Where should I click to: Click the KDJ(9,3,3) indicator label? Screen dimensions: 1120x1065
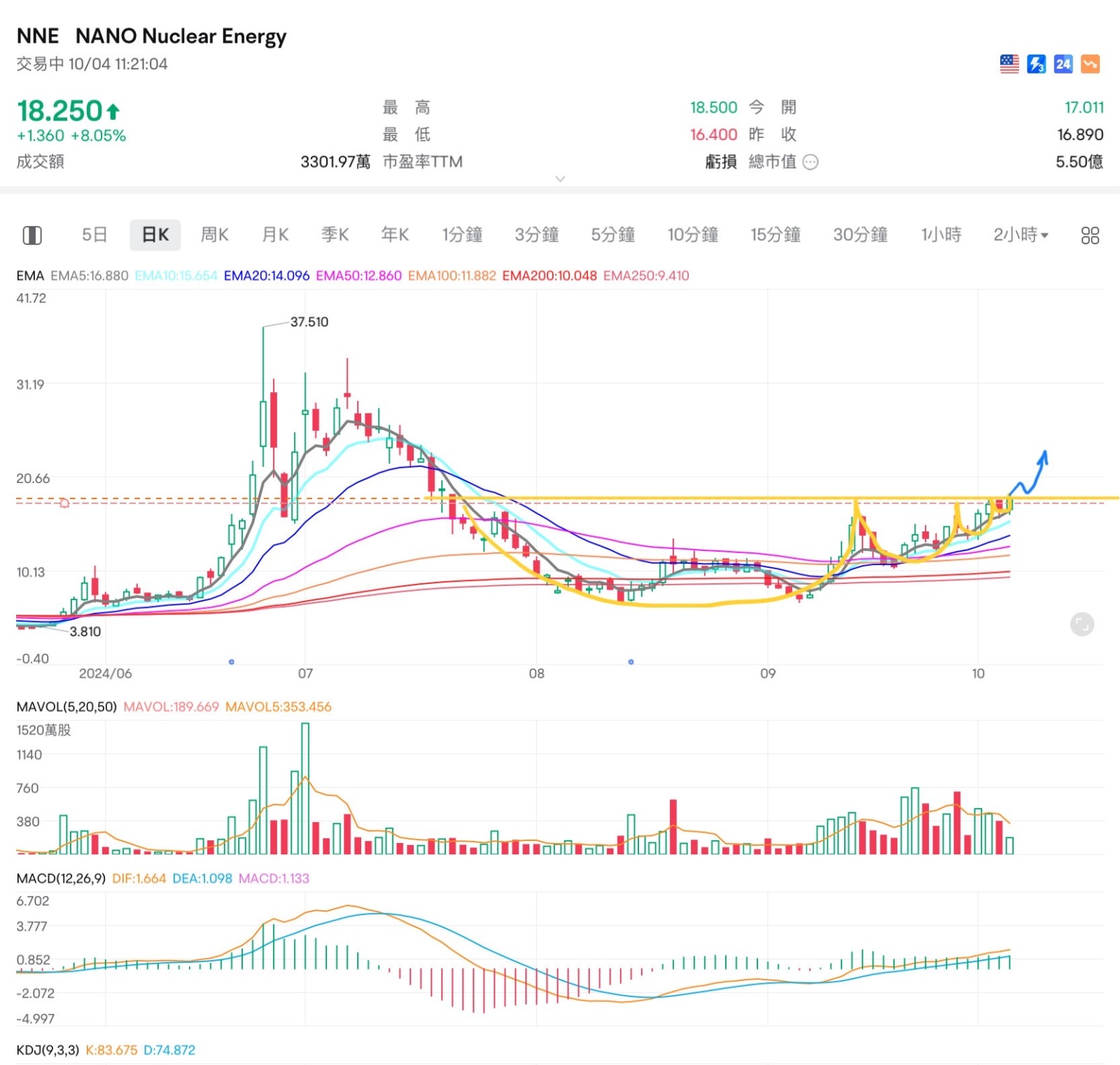(48, 1050)
